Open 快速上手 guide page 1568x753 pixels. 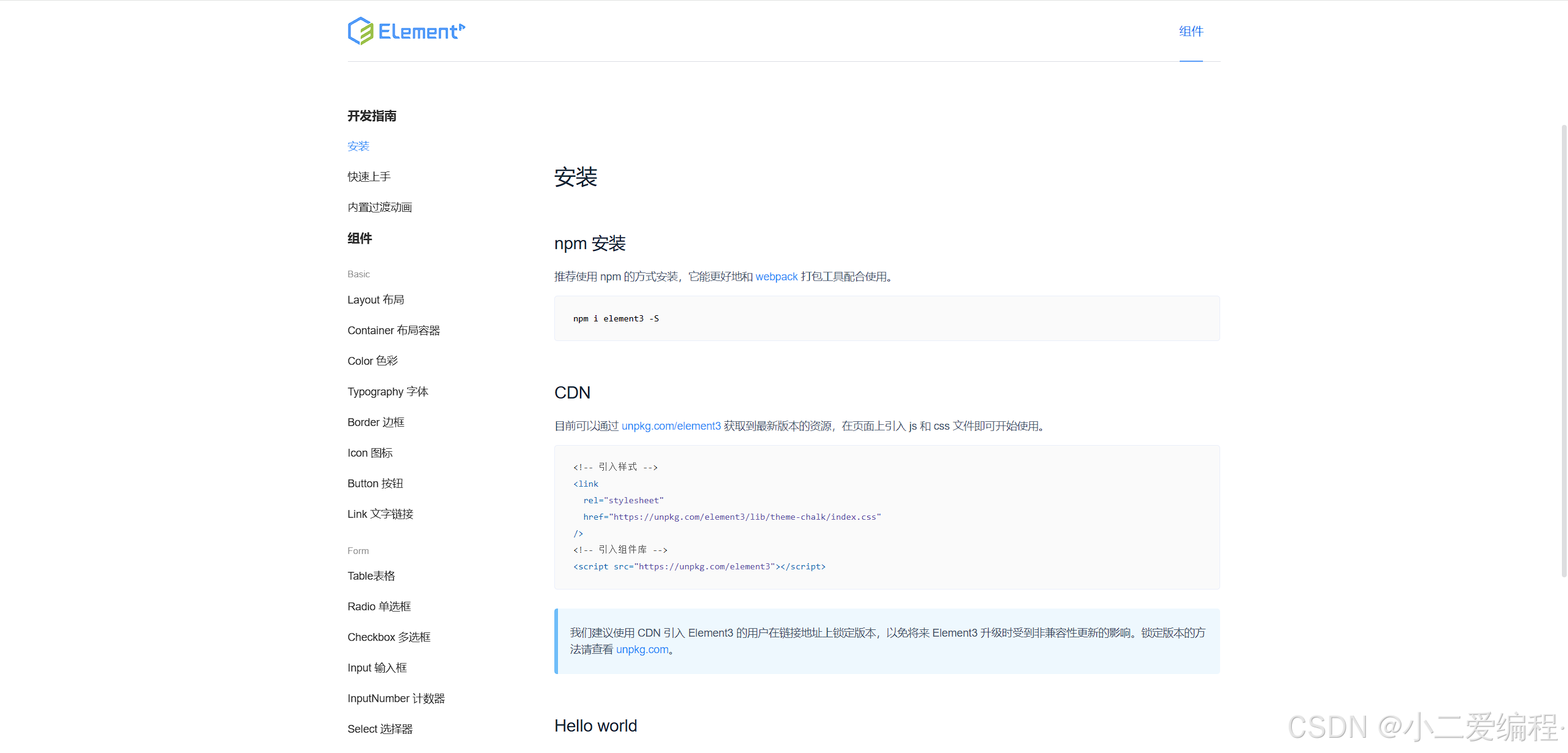coord(369,177)
